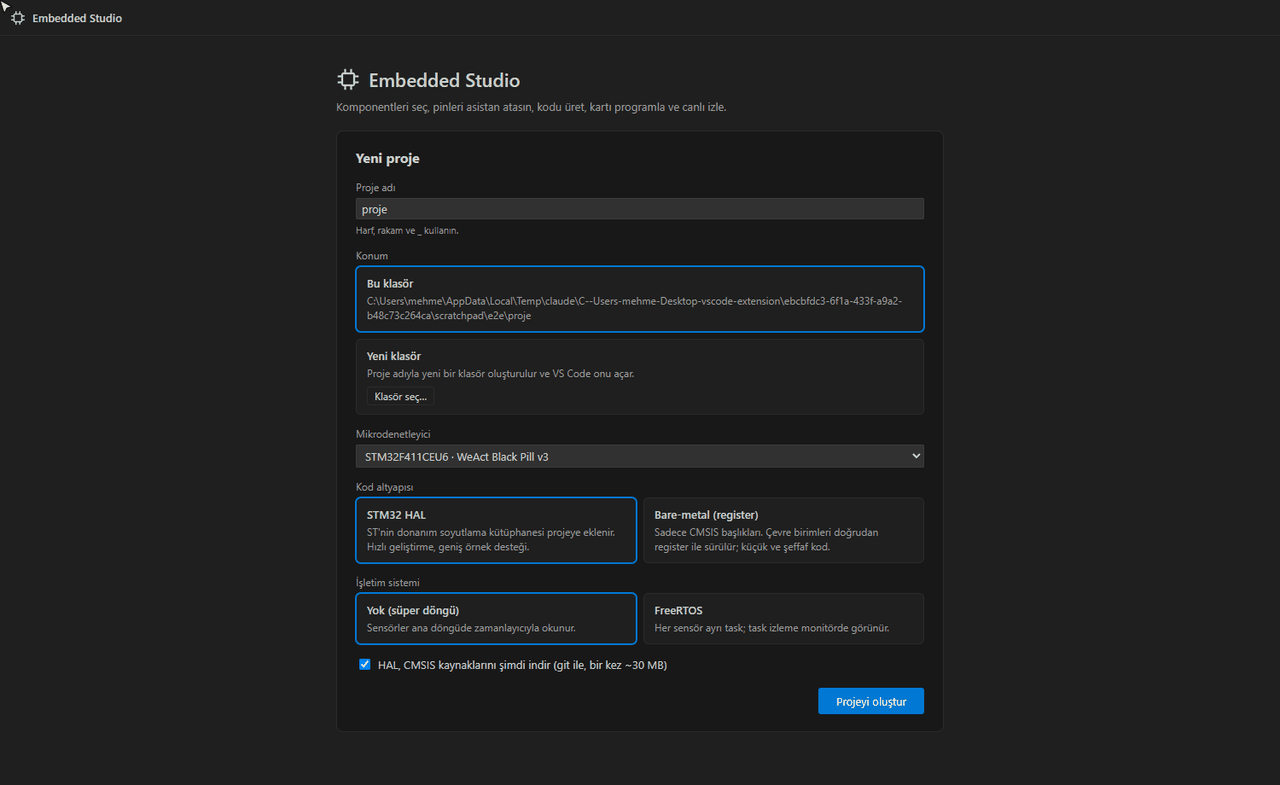Click the Projeyi oluştur button
The image size is (1280, 785).
tap(871, 701)
